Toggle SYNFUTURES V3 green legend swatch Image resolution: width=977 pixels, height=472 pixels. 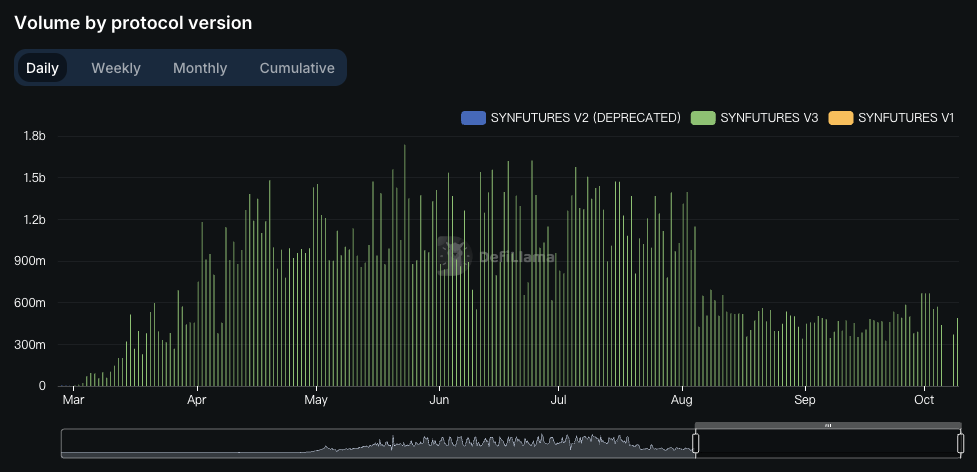703,118
